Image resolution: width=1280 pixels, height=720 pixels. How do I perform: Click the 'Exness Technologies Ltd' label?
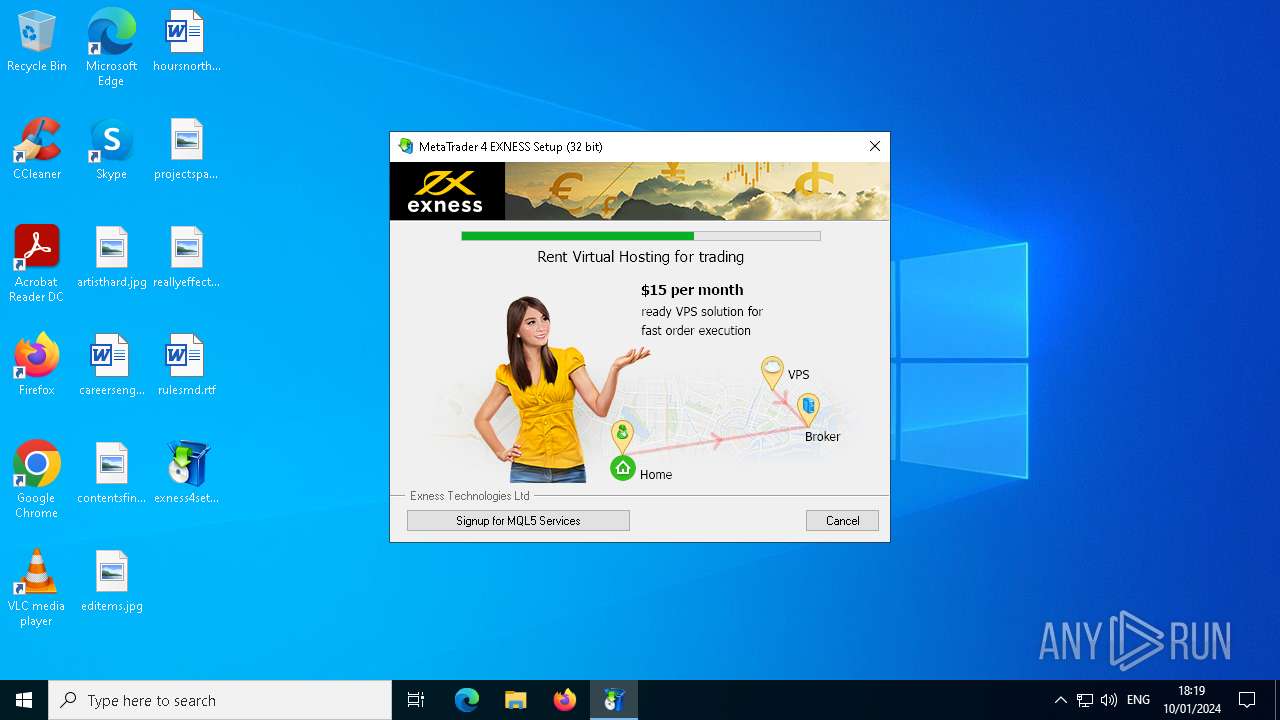click(470, 496)
